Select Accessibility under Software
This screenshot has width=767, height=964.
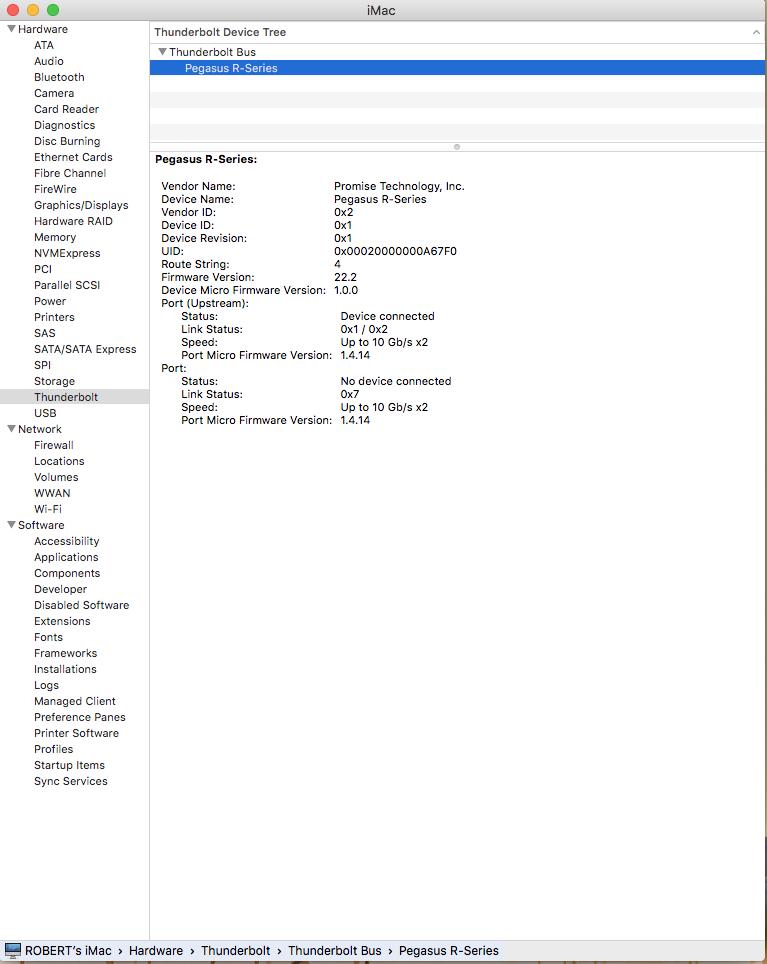click(66, 541)
